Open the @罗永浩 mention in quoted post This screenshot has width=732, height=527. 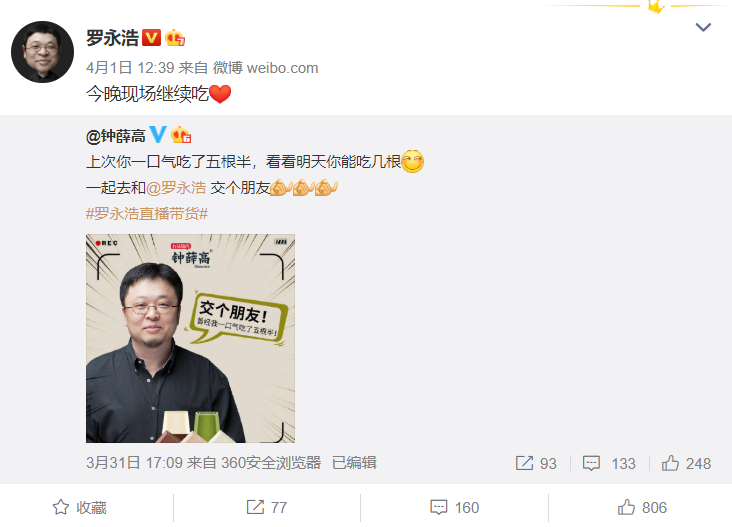click(176, 188)
